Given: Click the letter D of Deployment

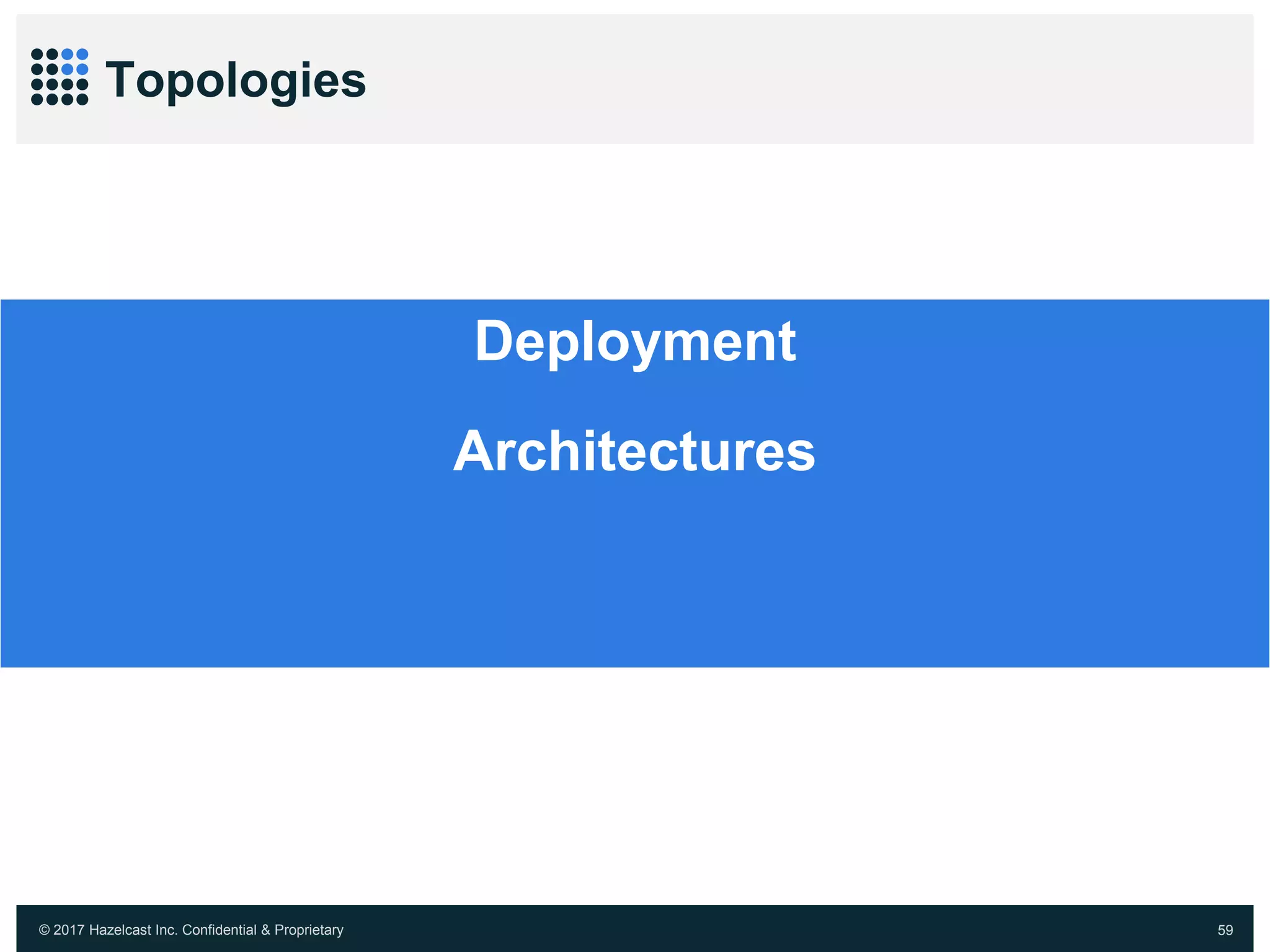Looking at the screenshot, I should coord(493,341).
